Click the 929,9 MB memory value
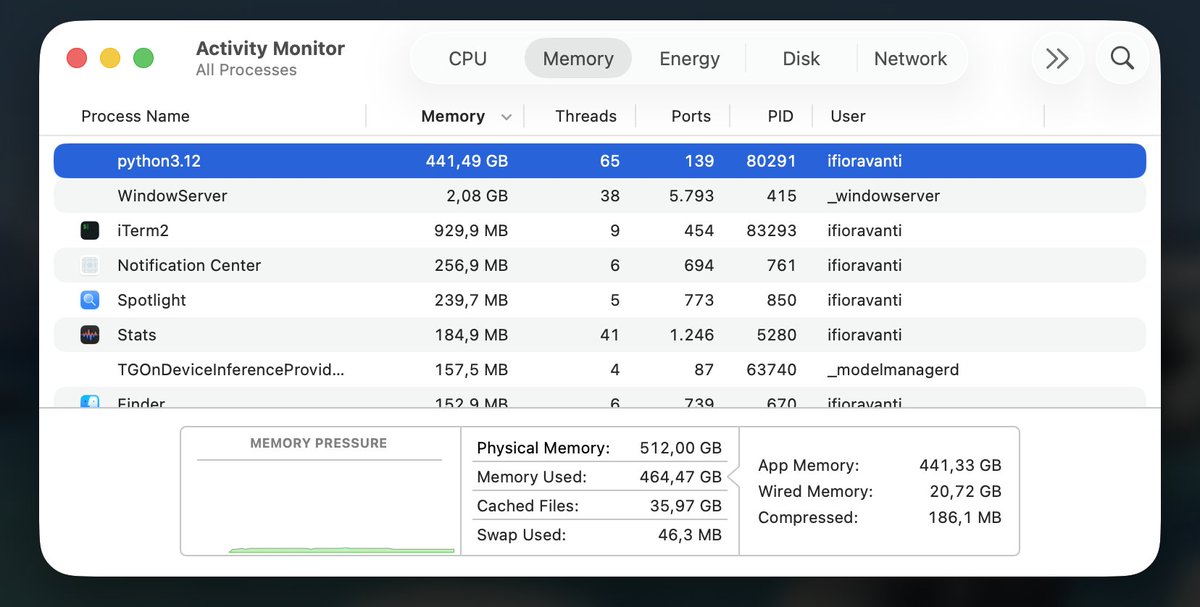 470,231
